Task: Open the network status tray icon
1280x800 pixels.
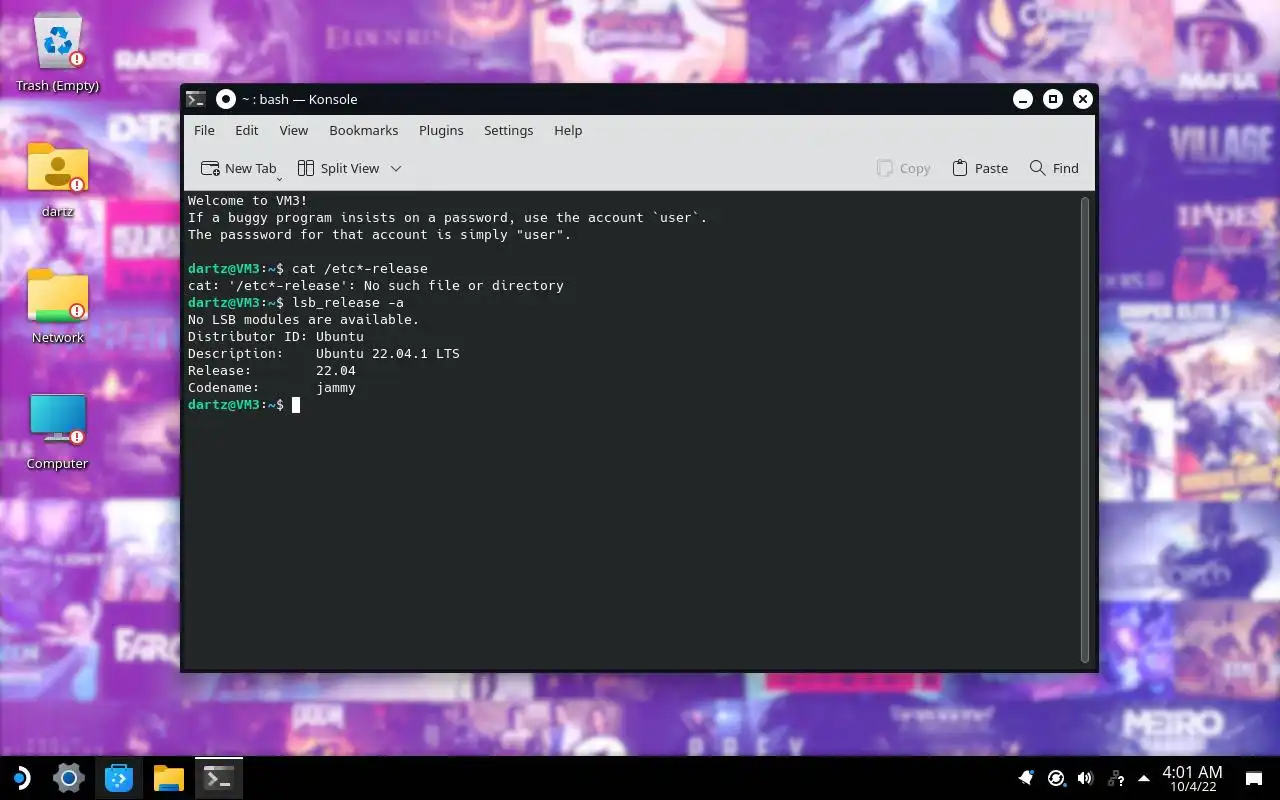Action: click(x=1116, y=778)
